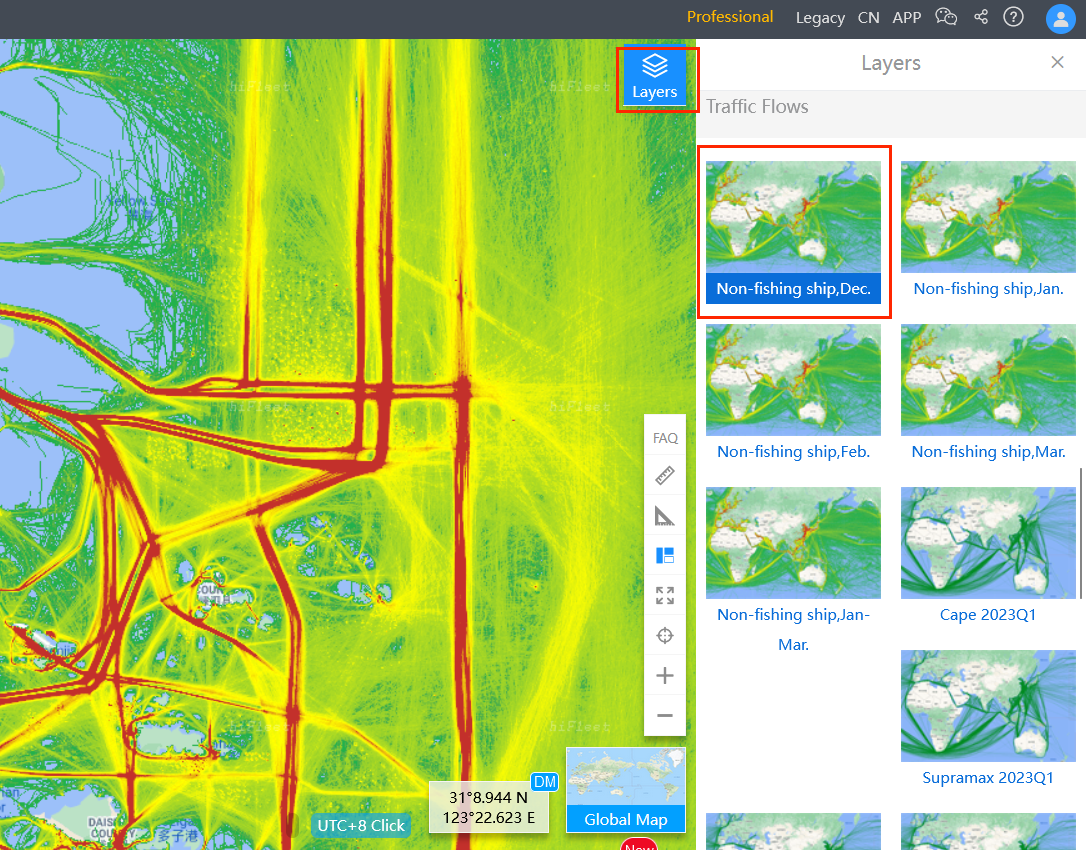This screenshot has width=1086, height=850.
Task: Click the blue panel layout icon
Action: (x=665, y=556)
